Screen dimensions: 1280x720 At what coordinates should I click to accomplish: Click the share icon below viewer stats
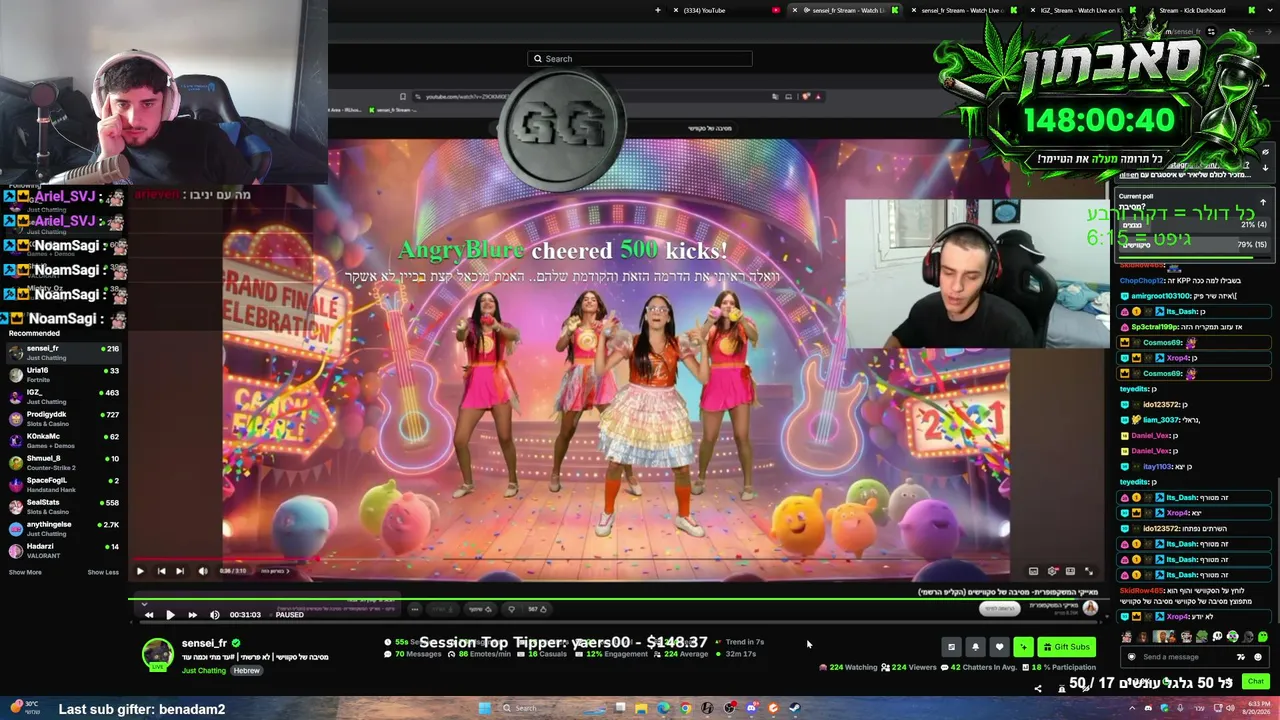click(1037, 688)
